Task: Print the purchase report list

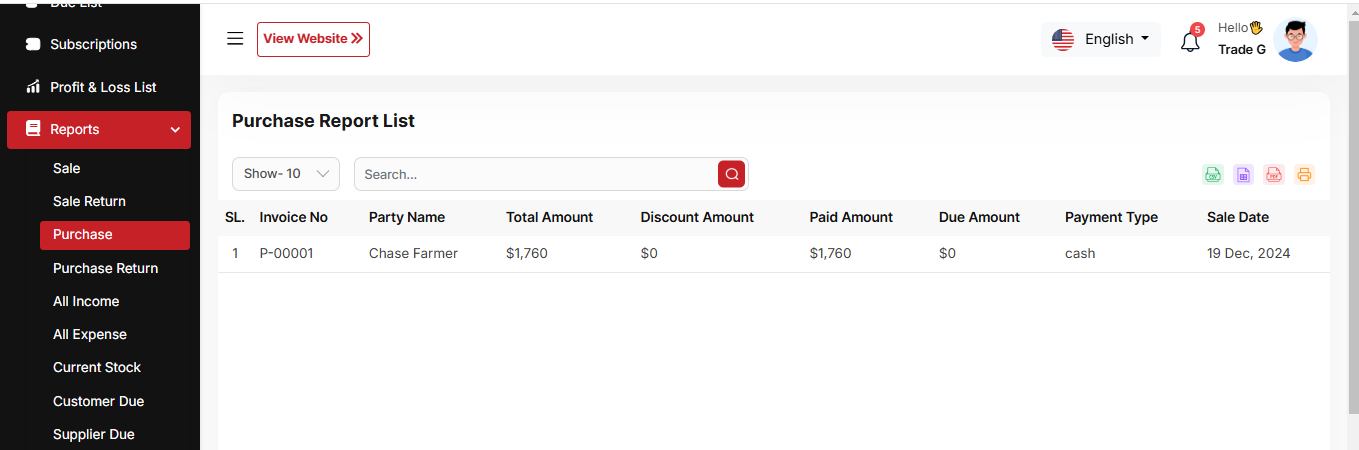Action: click(1304, 175)
